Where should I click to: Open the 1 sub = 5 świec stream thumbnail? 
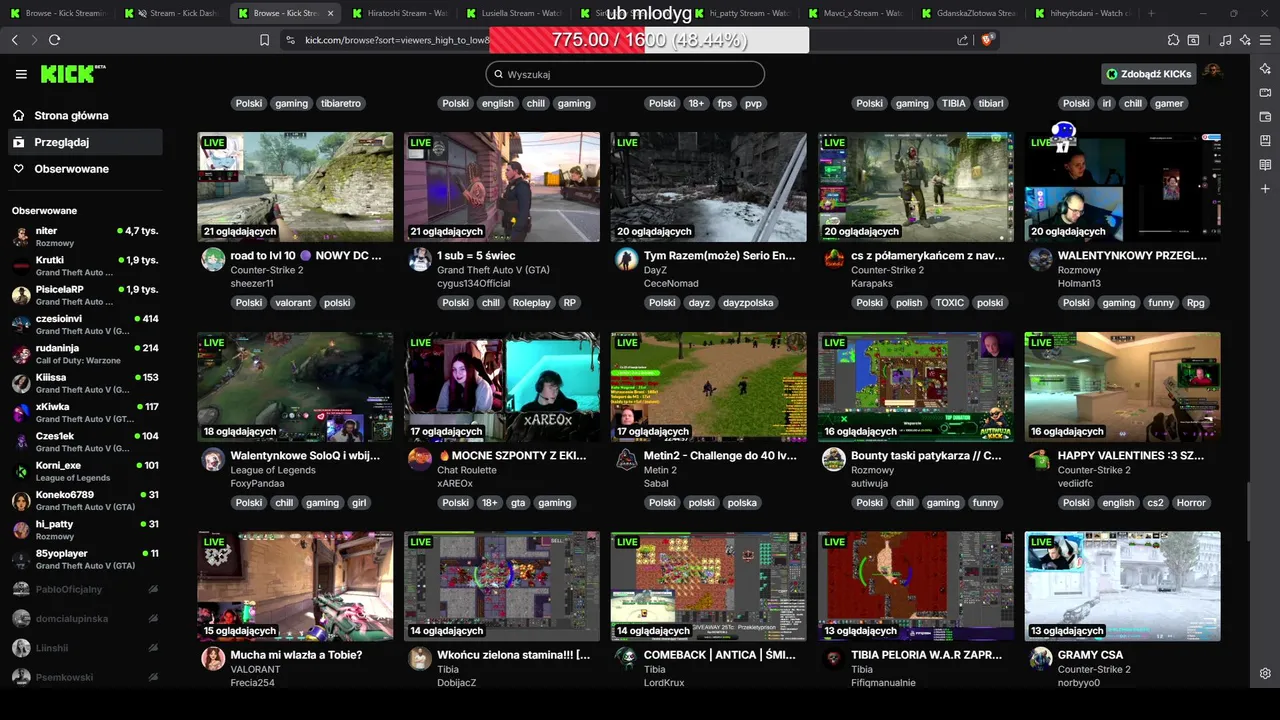pyautogui.click(x=502, y=187)
